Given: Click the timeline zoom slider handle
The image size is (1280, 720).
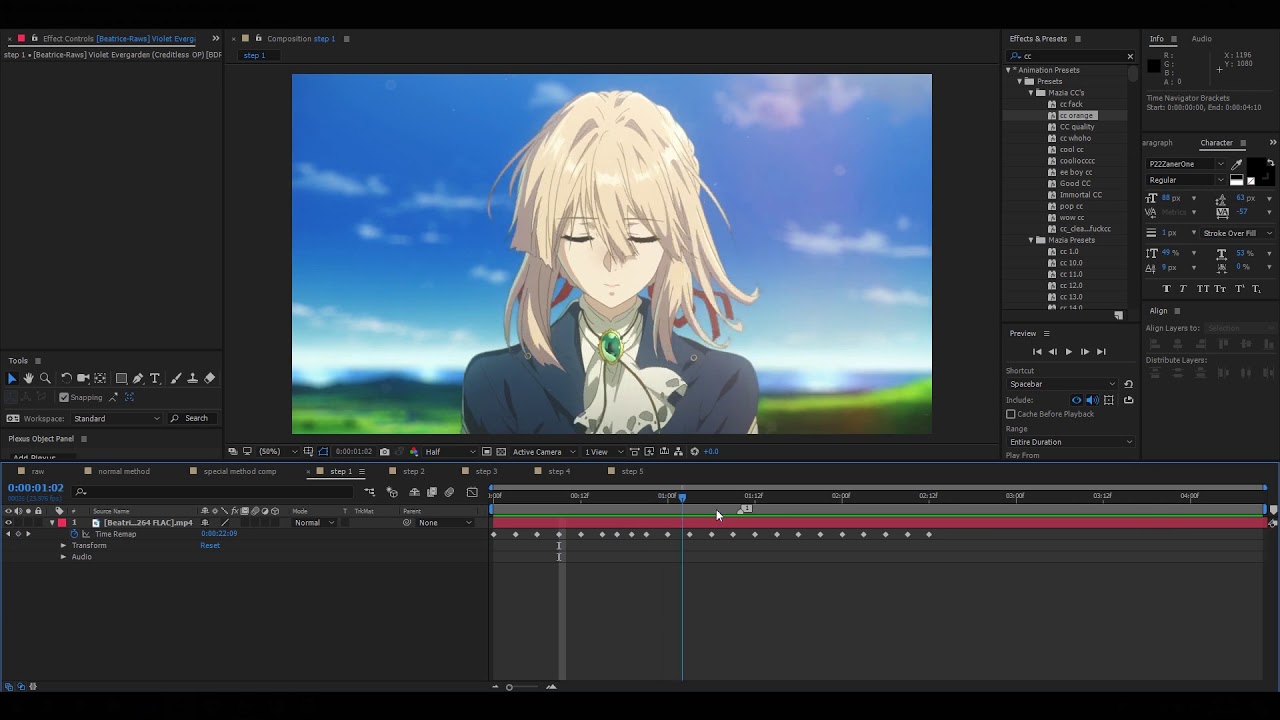Looking at the screenshot, I should point(509,687).
